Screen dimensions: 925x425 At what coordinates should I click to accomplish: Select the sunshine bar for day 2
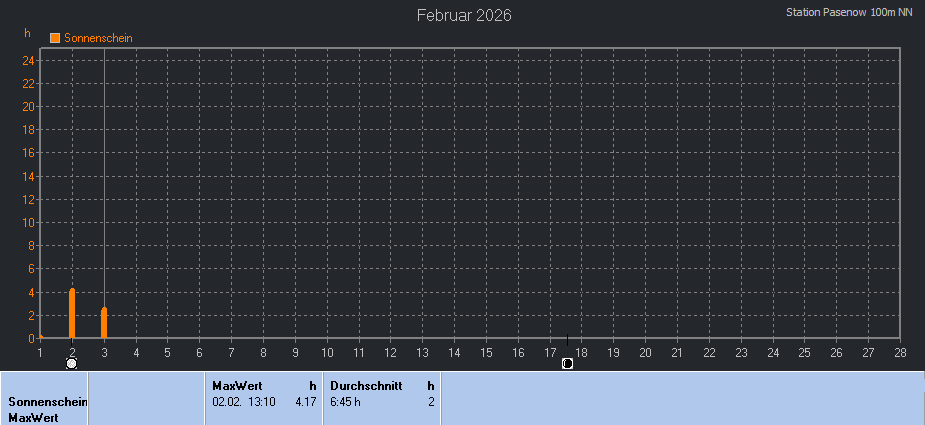click(72, 314)
